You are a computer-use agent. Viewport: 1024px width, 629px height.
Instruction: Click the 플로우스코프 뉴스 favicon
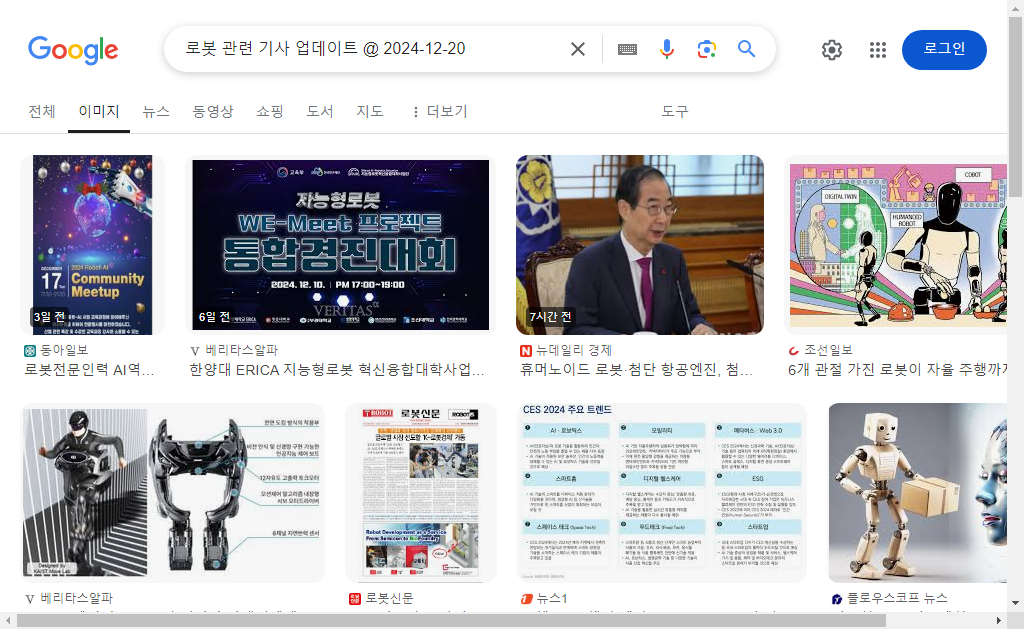coord(837,598)
